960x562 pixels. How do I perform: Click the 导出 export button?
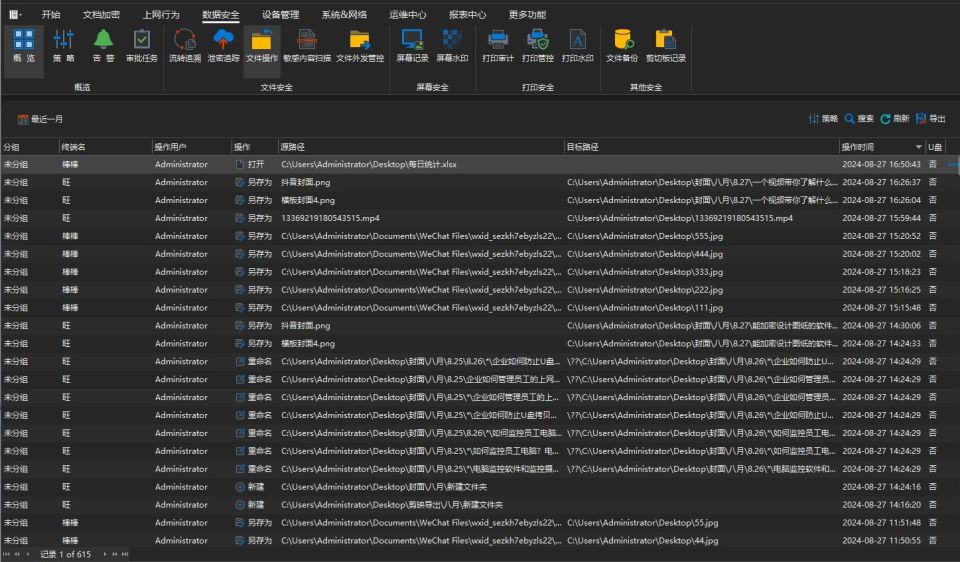(931, 119)
